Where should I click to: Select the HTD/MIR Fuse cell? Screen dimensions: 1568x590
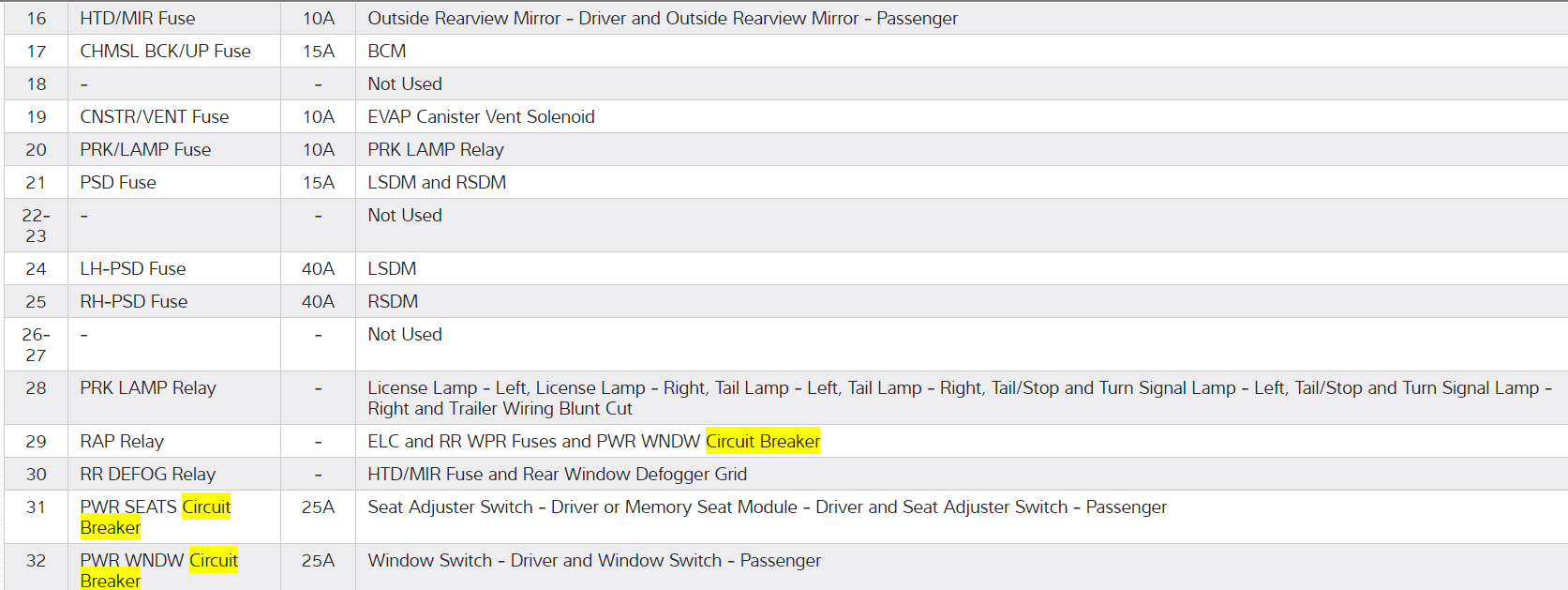point(138,19)
